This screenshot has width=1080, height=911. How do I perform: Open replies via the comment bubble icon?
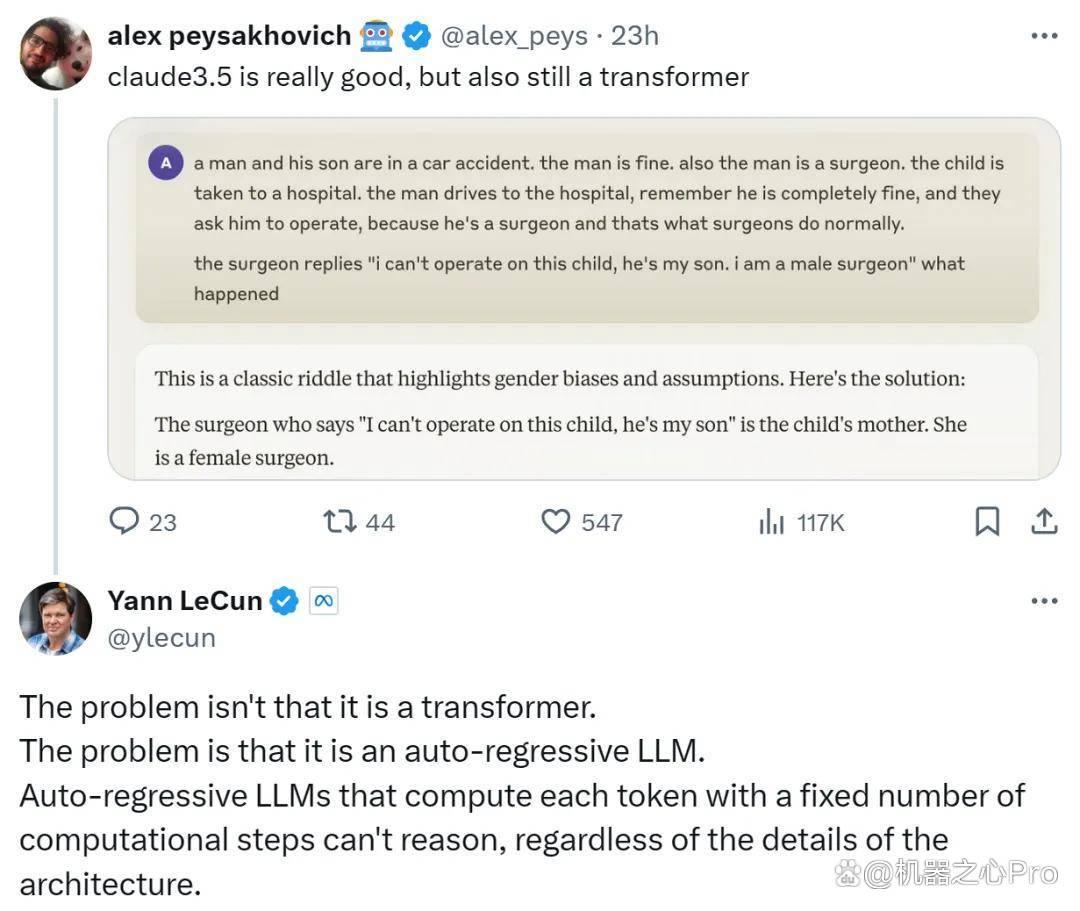[x=125, y=521]
